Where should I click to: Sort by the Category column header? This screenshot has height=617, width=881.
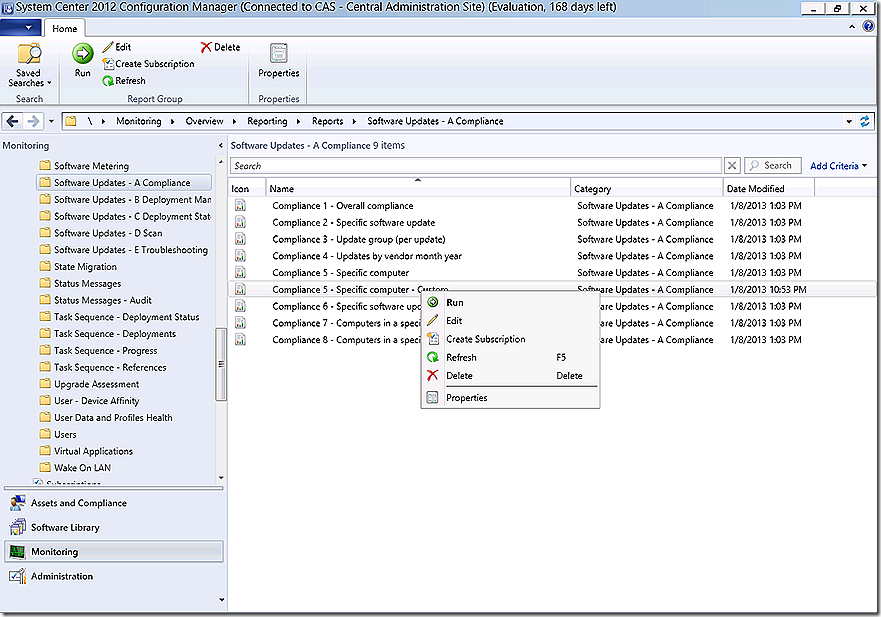(x=647, y=188)
